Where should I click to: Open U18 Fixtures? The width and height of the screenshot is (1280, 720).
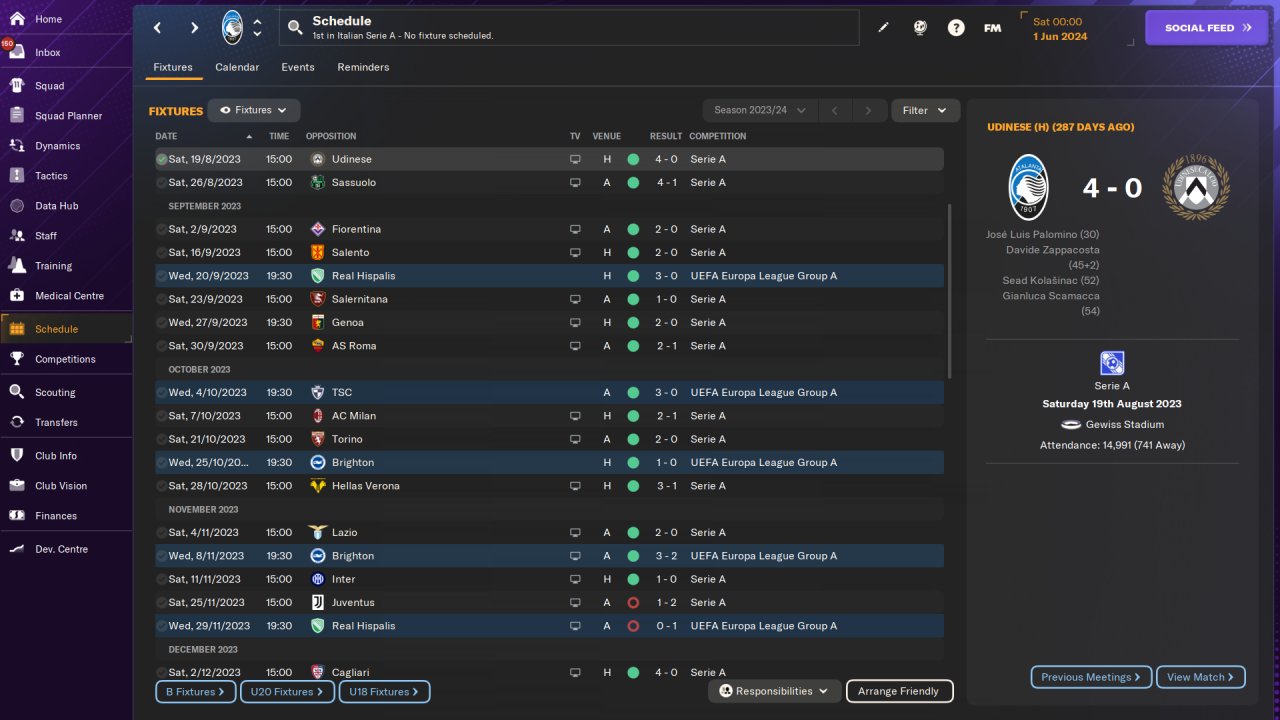384,691
